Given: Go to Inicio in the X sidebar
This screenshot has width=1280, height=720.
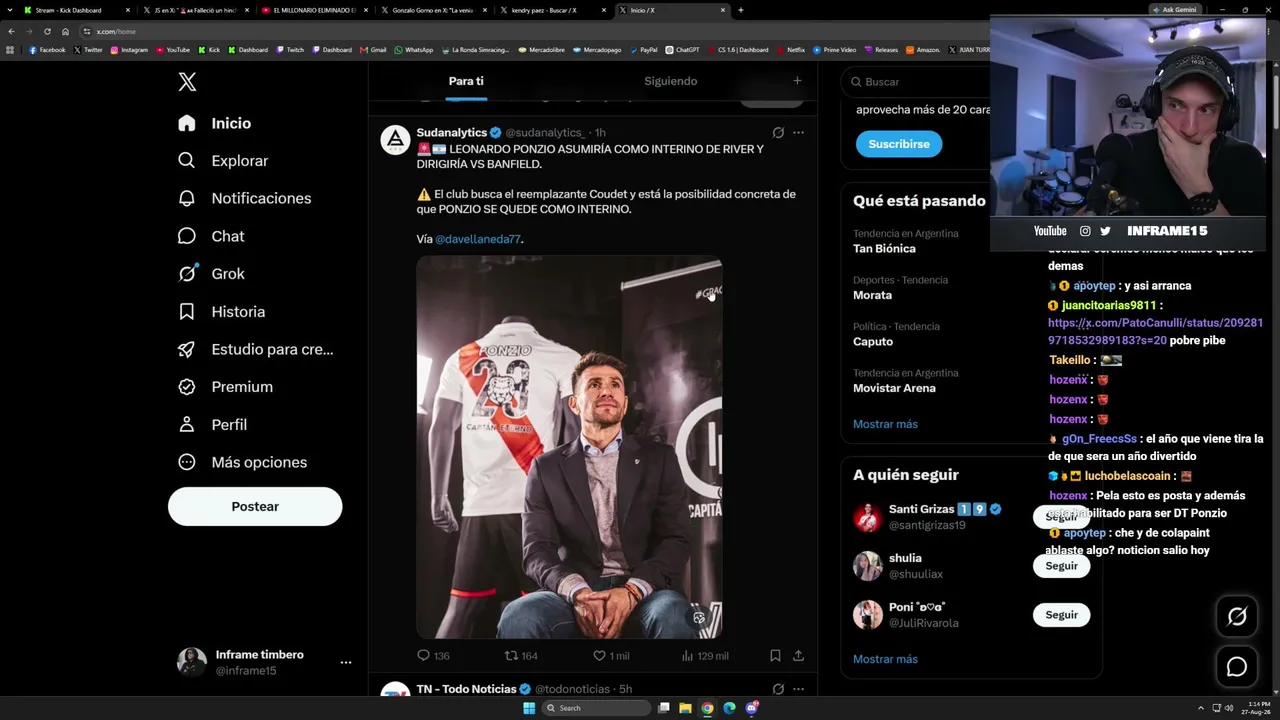Looking at the screenshot, I should tap(214, 123).
